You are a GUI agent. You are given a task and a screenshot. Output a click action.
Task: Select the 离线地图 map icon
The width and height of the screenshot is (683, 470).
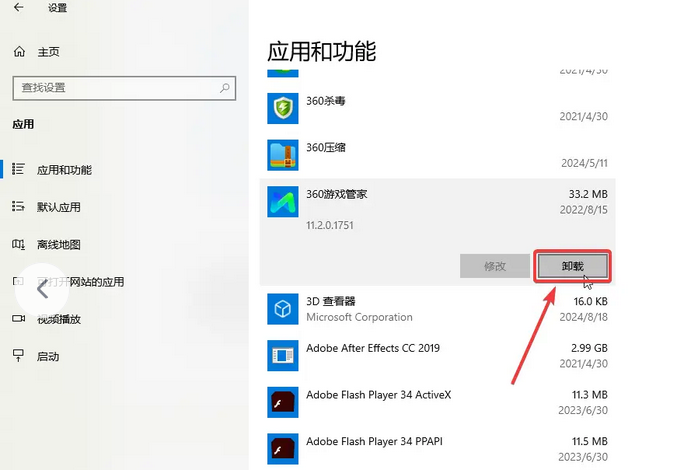(x=18, y=244)
